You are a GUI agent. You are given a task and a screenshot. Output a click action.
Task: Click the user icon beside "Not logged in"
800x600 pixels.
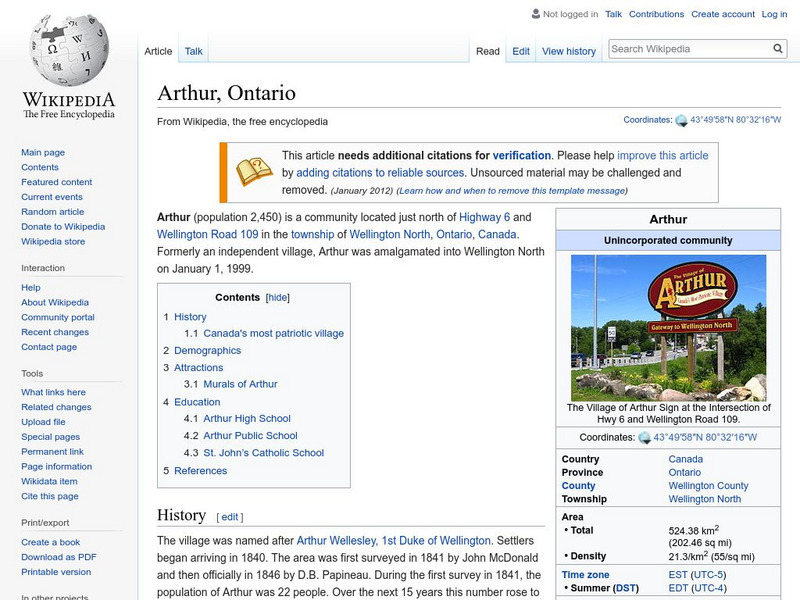(x=535, y=14)
